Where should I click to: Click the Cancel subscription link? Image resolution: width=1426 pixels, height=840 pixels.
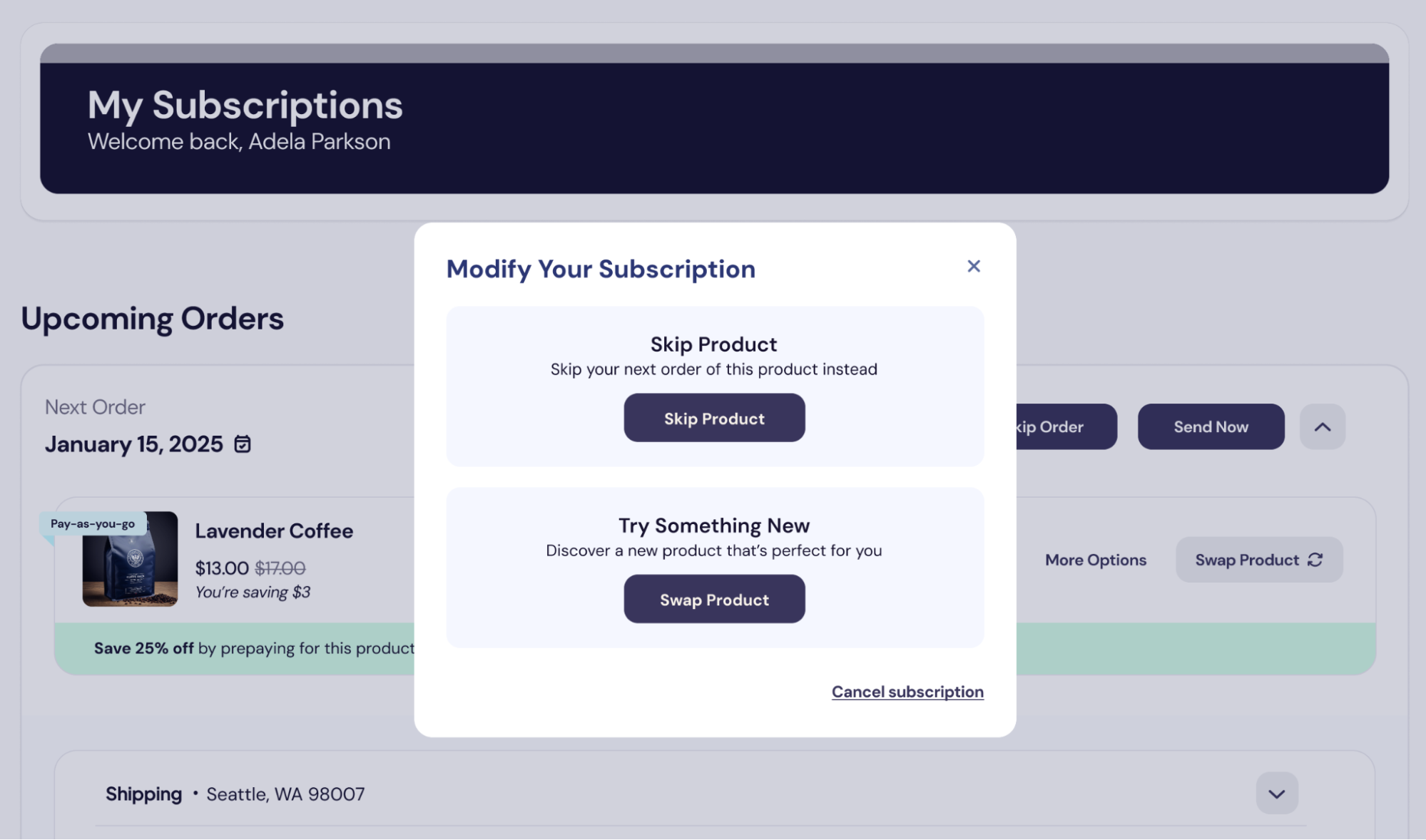point(907,692)
